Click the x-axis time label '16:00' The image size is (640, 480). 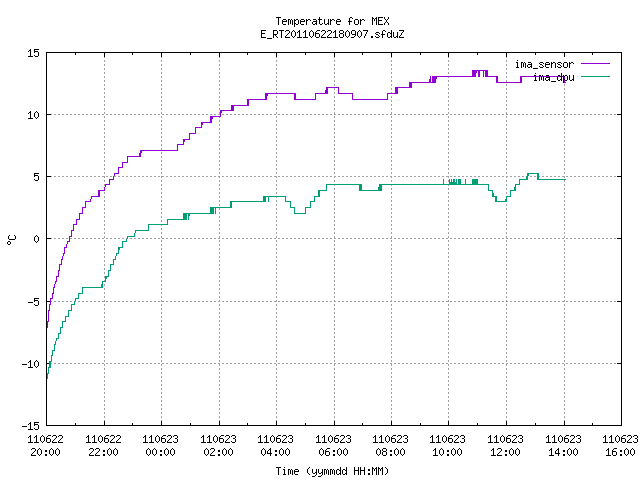pos(620,452)
